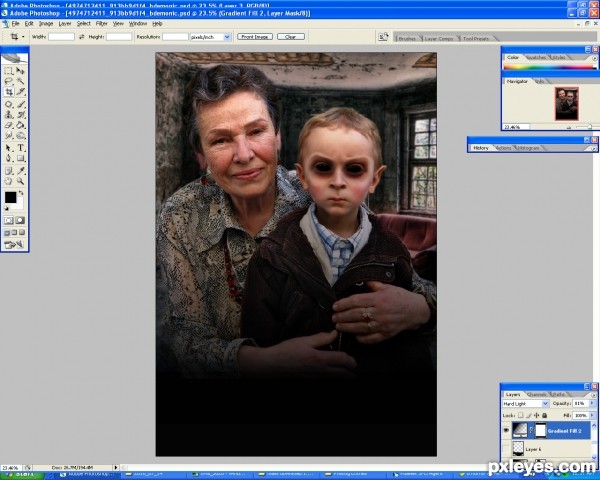Select the Pen tool

(x=8, y=158)
